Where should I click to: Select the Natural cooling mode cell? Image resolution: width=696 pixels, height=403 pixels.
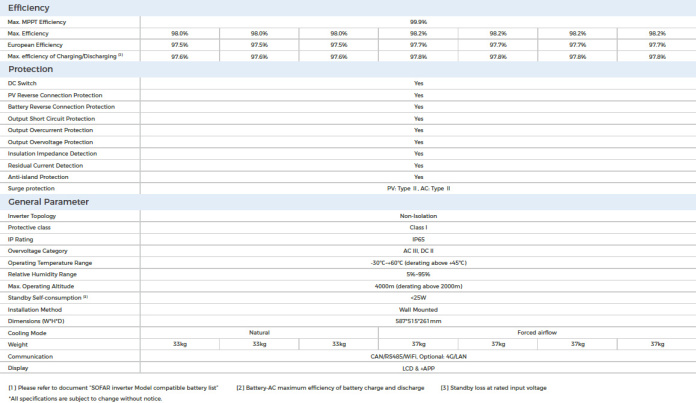(x=259, y=332)
